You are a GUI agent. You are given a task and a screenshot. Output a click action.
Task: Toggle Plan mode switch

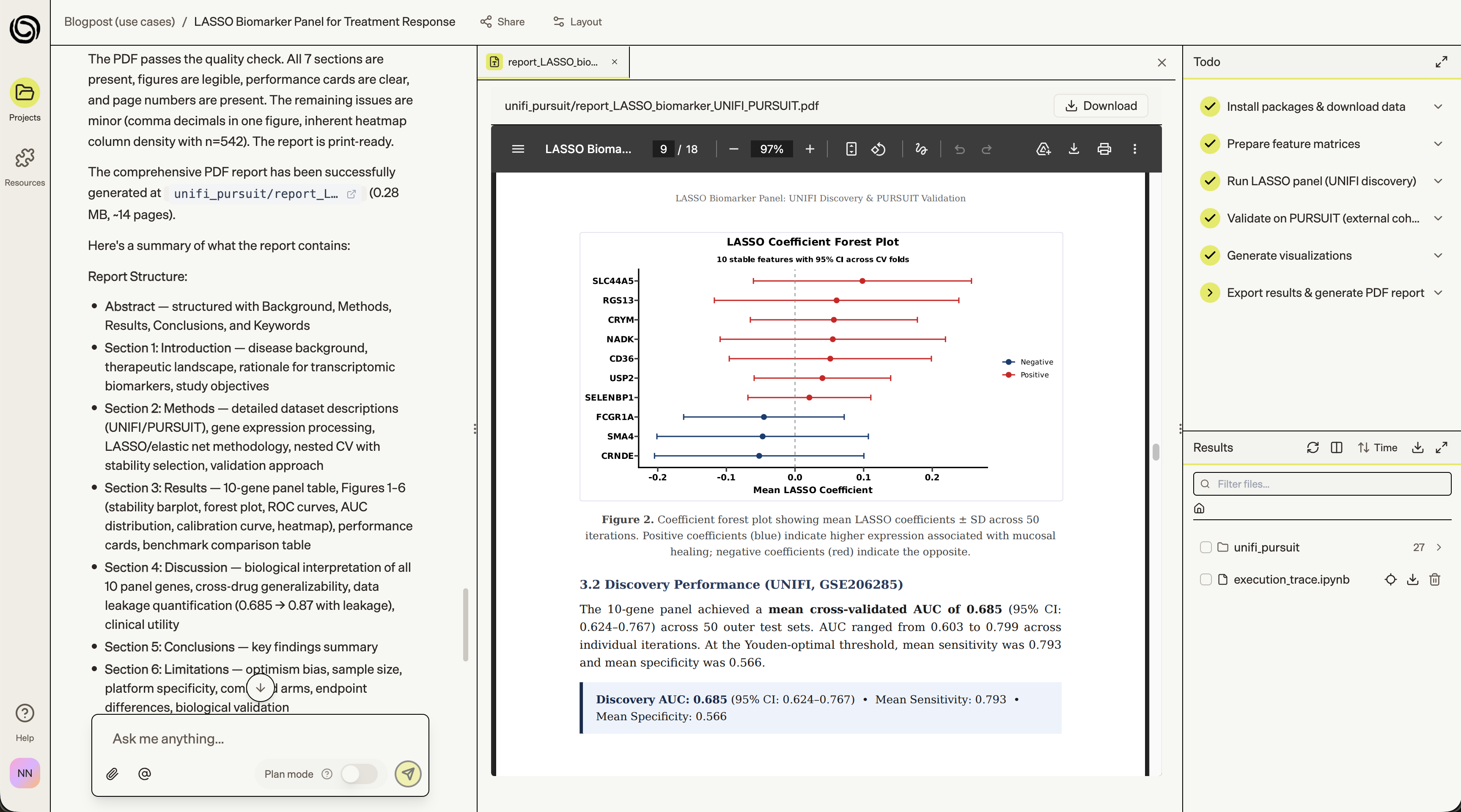click(359, 774)
